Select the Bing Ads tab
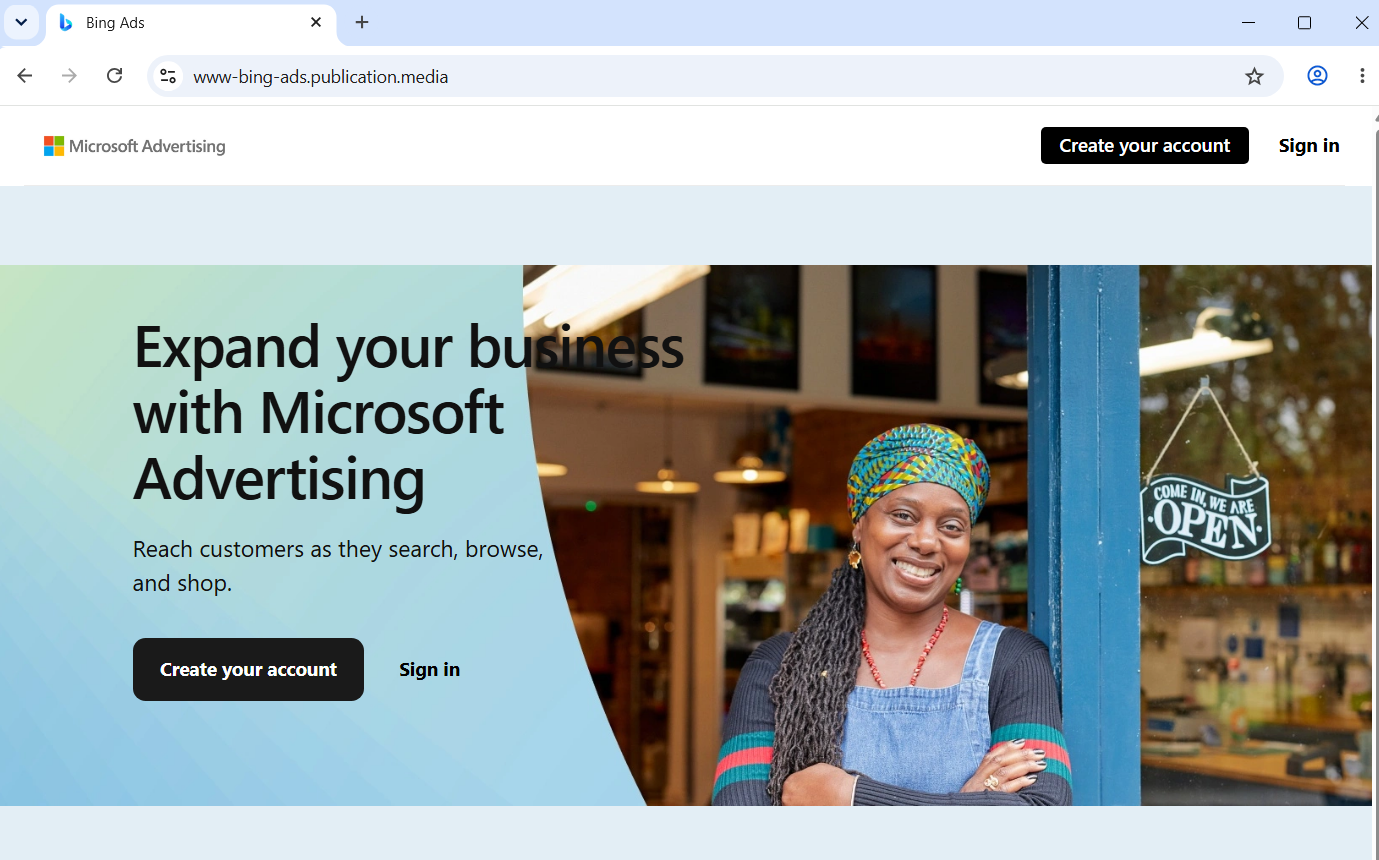Viewport: 1379px width, 860px height. tap(191, 23)
